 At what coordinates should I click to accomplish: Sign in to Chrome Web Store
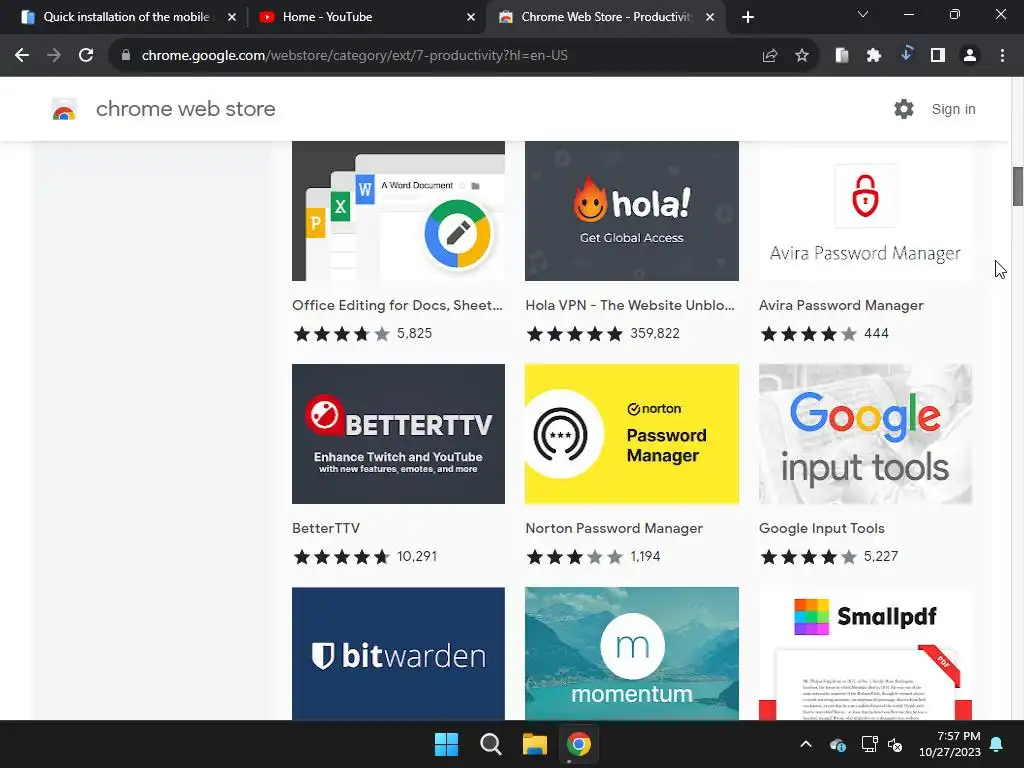tap(953, 109)
